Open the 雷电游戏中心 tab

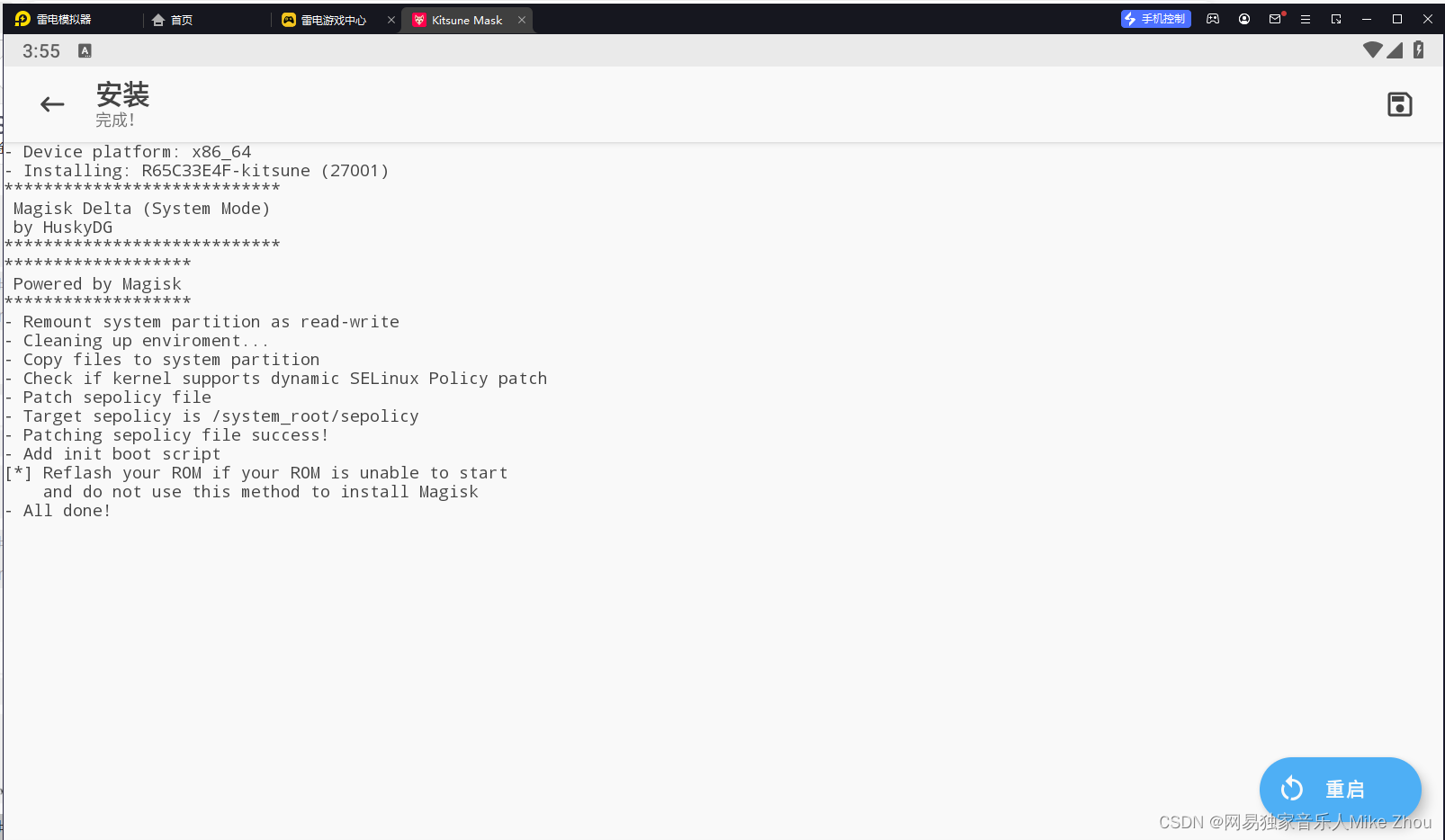(x=325, y=20)
